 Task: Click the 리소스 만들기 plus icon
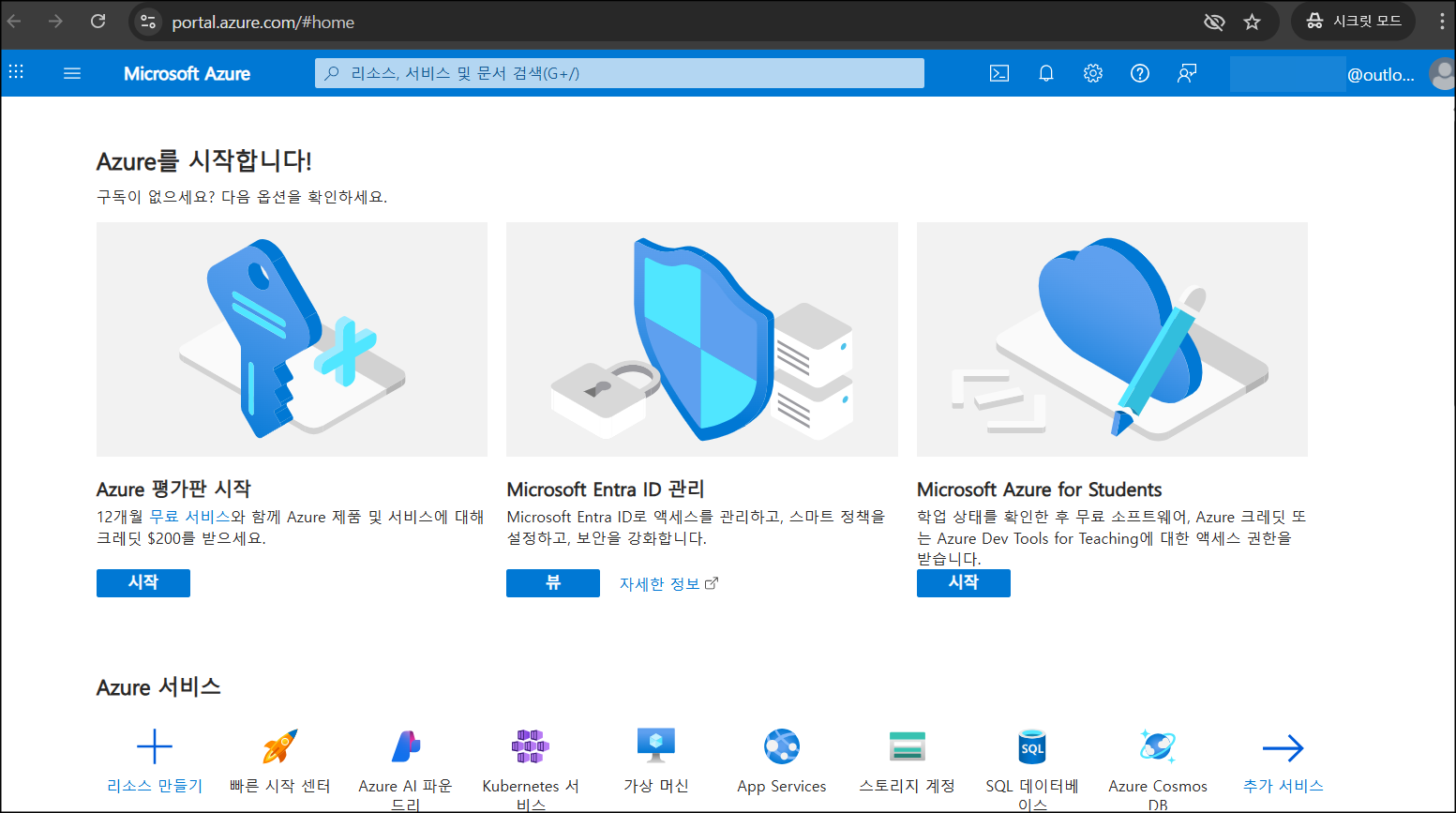155,747
